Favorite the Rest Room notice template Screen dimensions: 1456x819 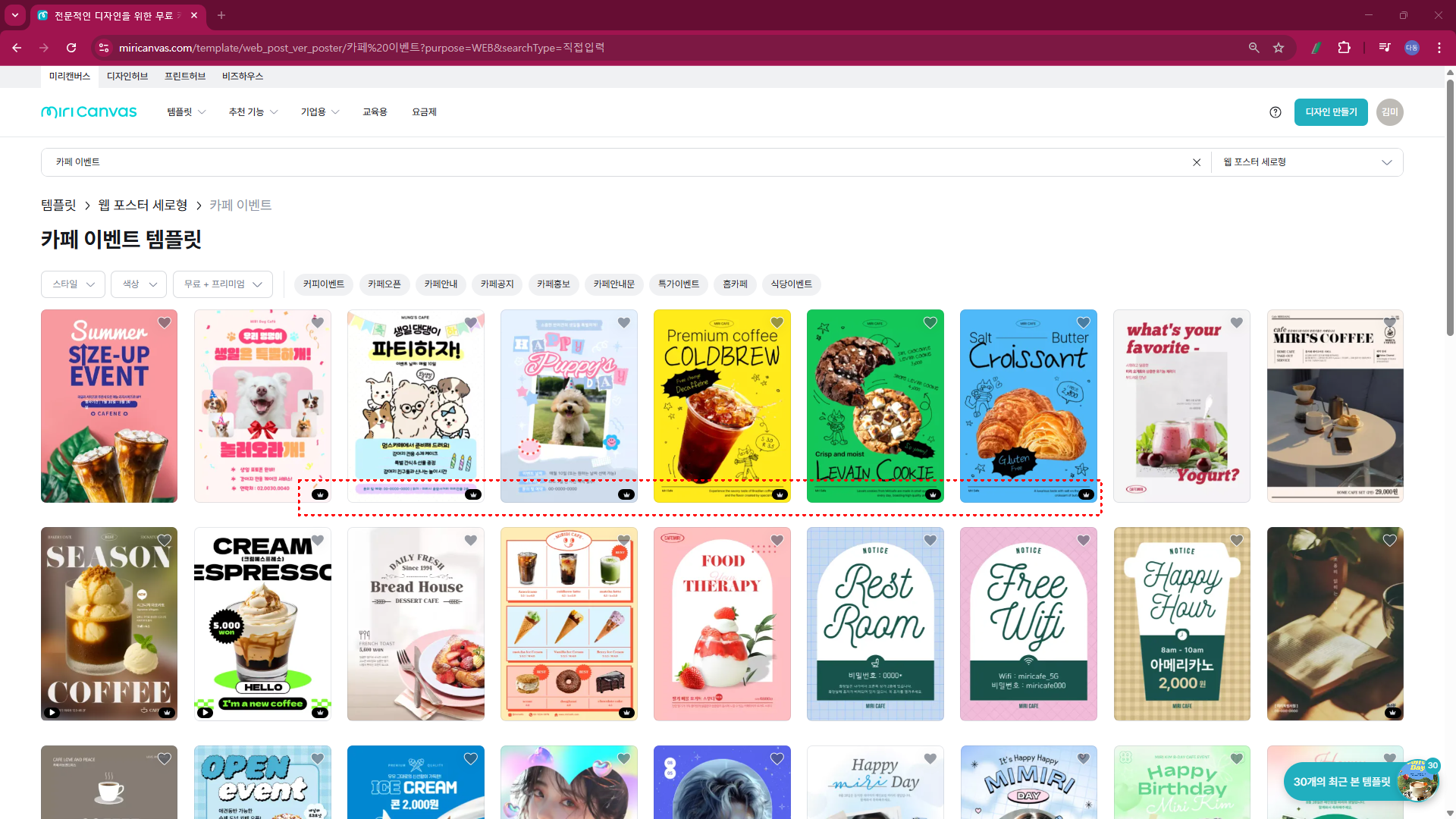(930, 541)
